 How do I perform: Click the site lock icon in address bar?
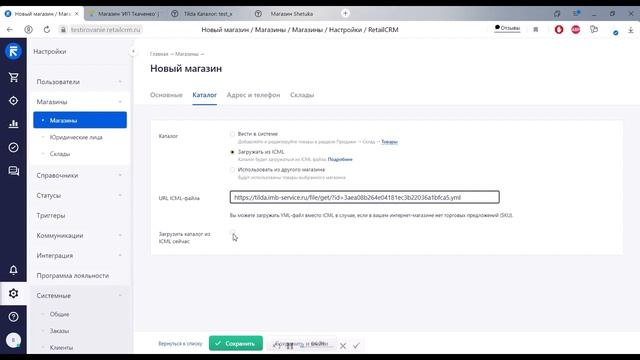[63, 30]
